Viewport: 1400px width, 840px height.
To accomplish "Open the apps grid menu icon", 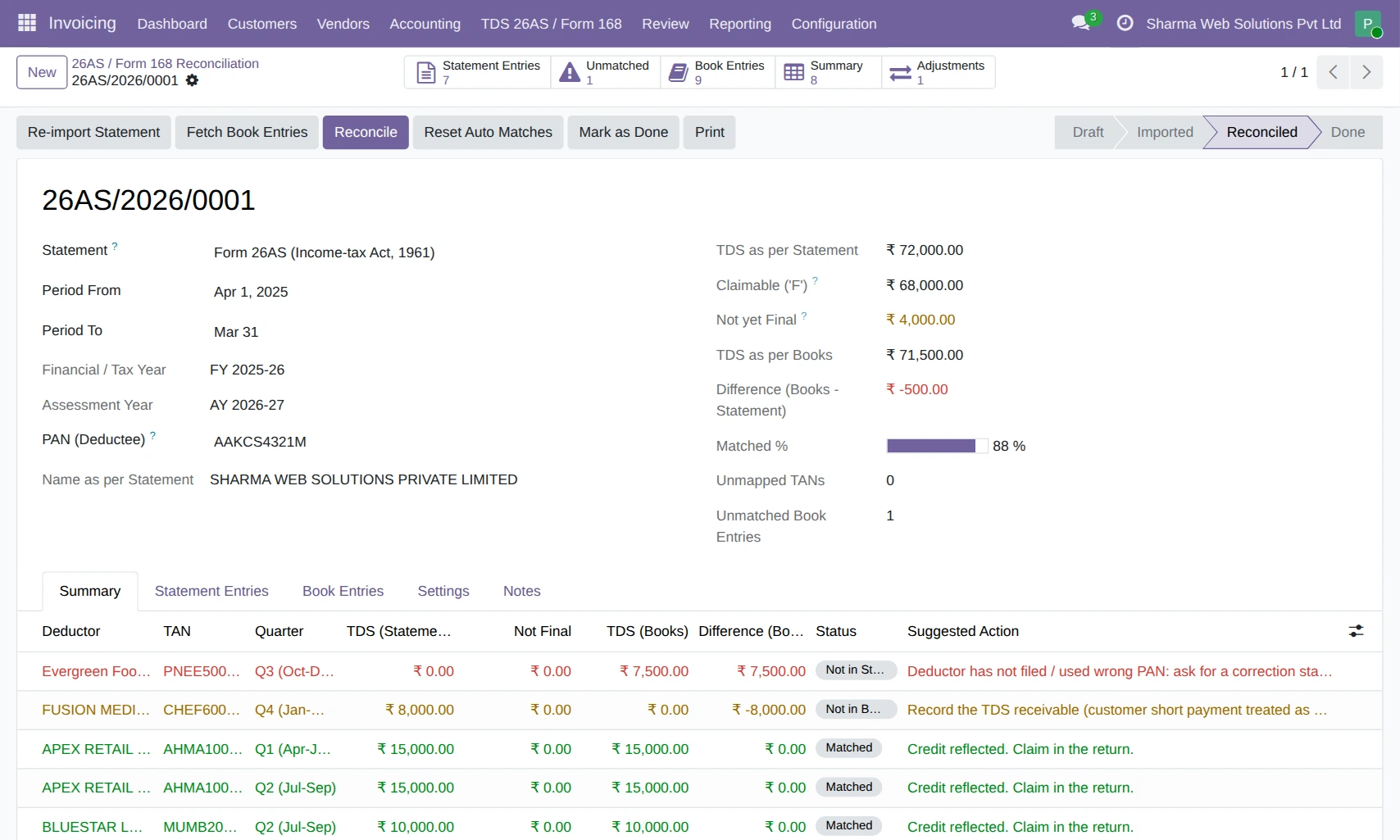I will point(27,23).
